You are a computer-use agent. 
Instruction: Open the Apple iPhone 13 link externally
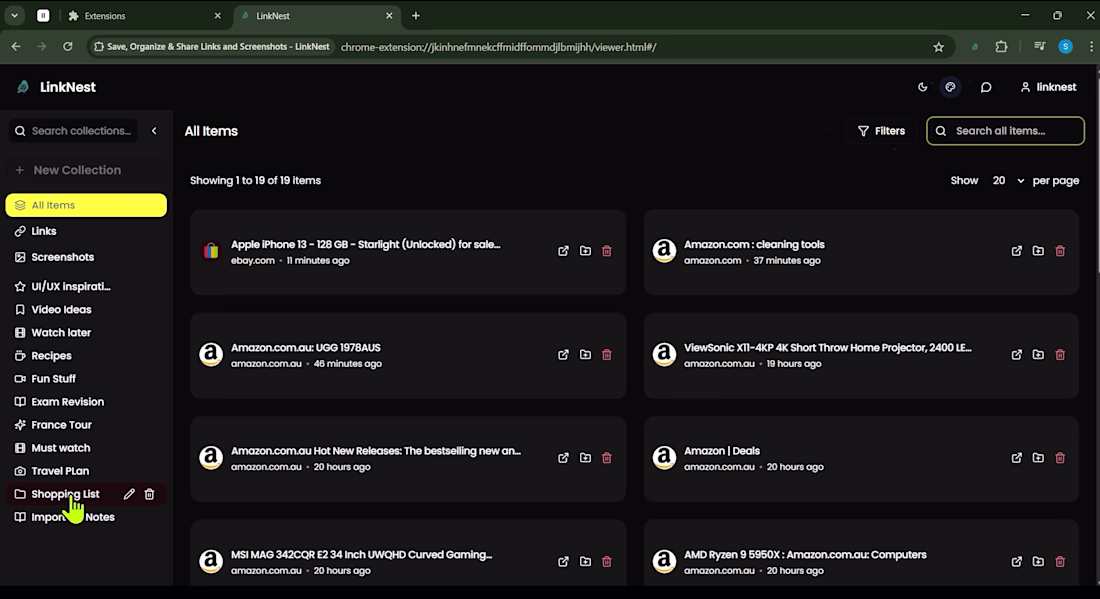(x=563, y=251)
